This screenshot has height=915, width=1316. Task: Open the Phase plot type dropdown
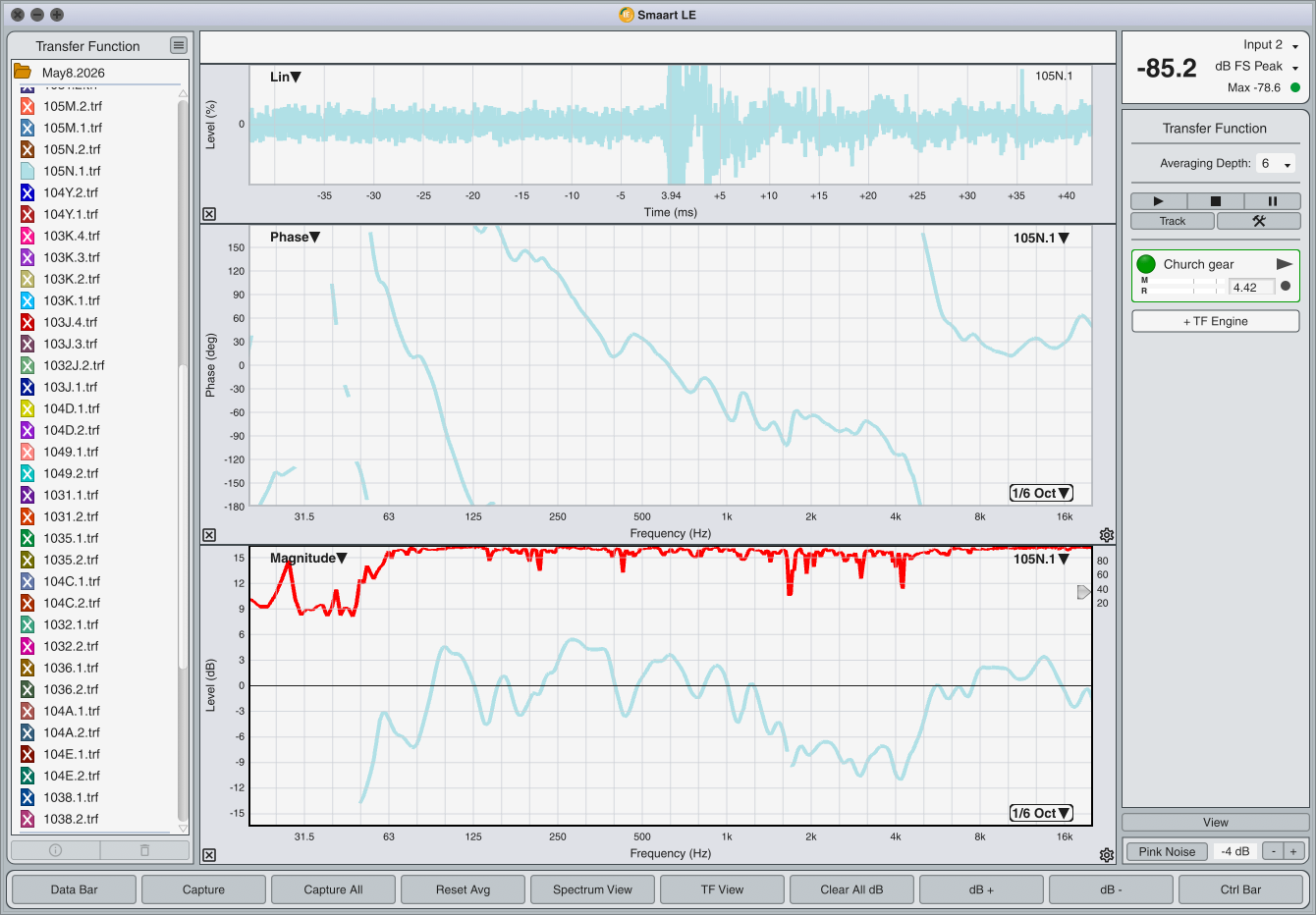[296, 237]
